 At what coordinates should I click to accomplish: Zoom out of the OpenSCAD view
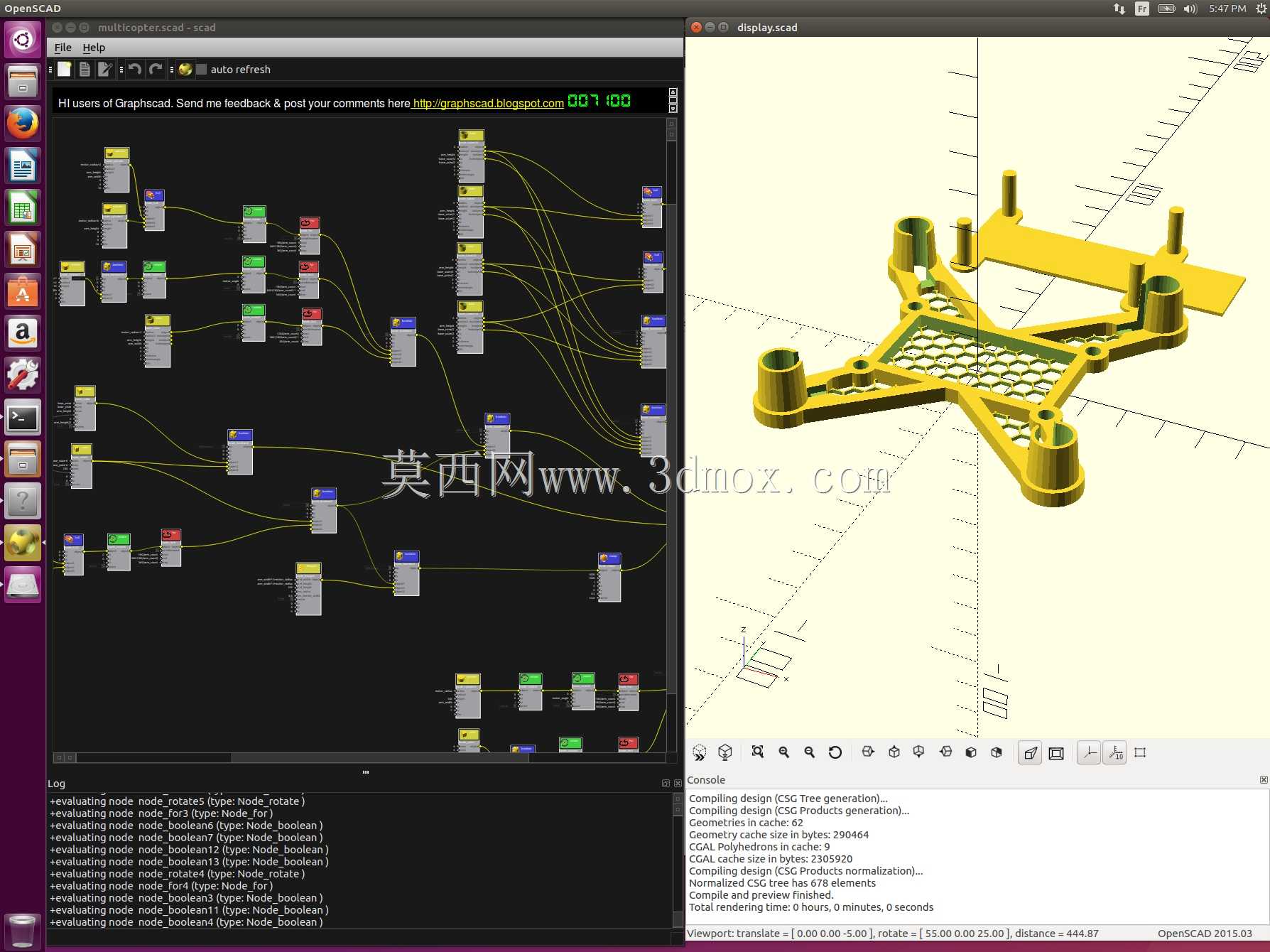(x=810, y=752)
